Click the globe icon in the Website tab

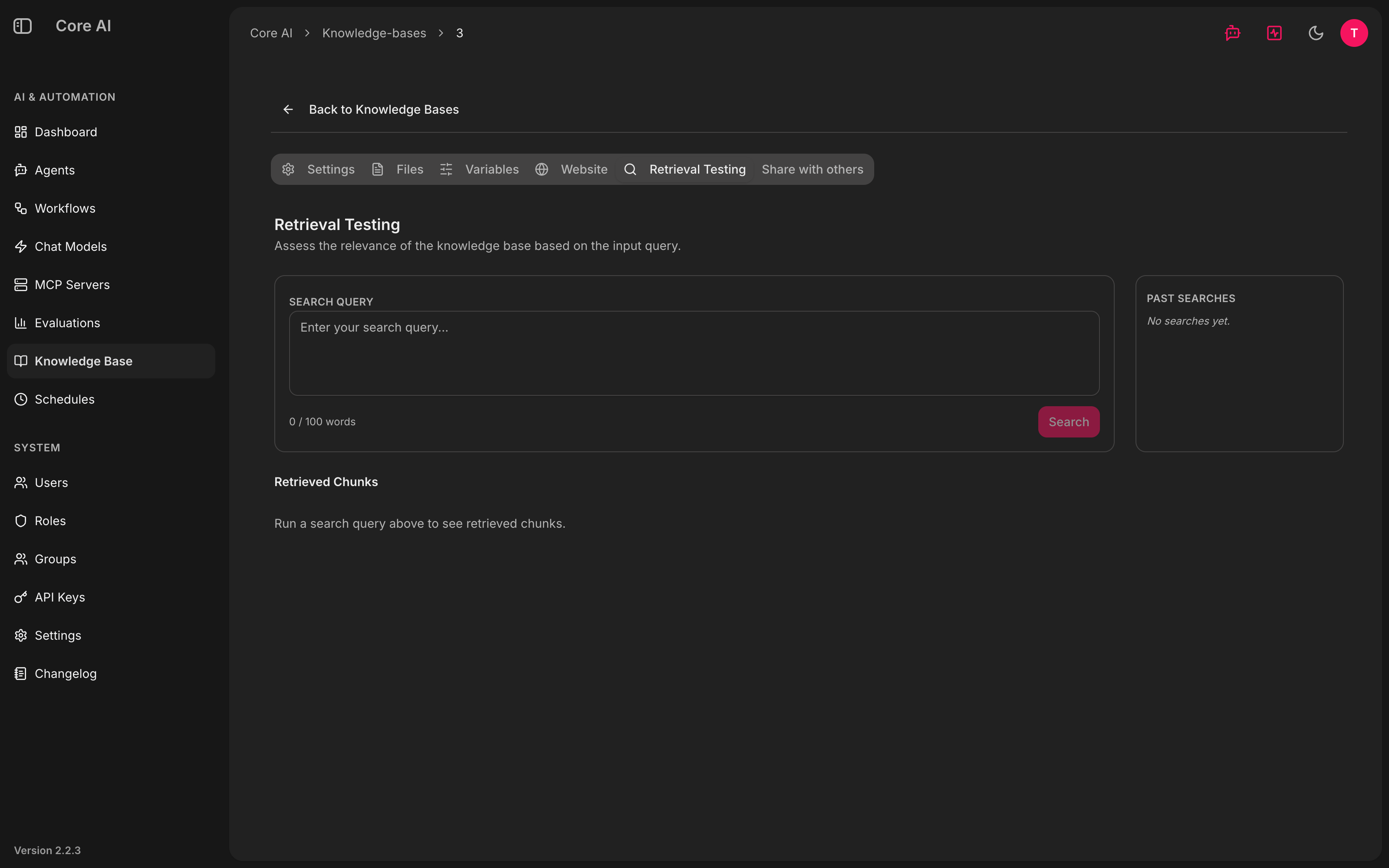pyautogui.click(x=542, y=169)
